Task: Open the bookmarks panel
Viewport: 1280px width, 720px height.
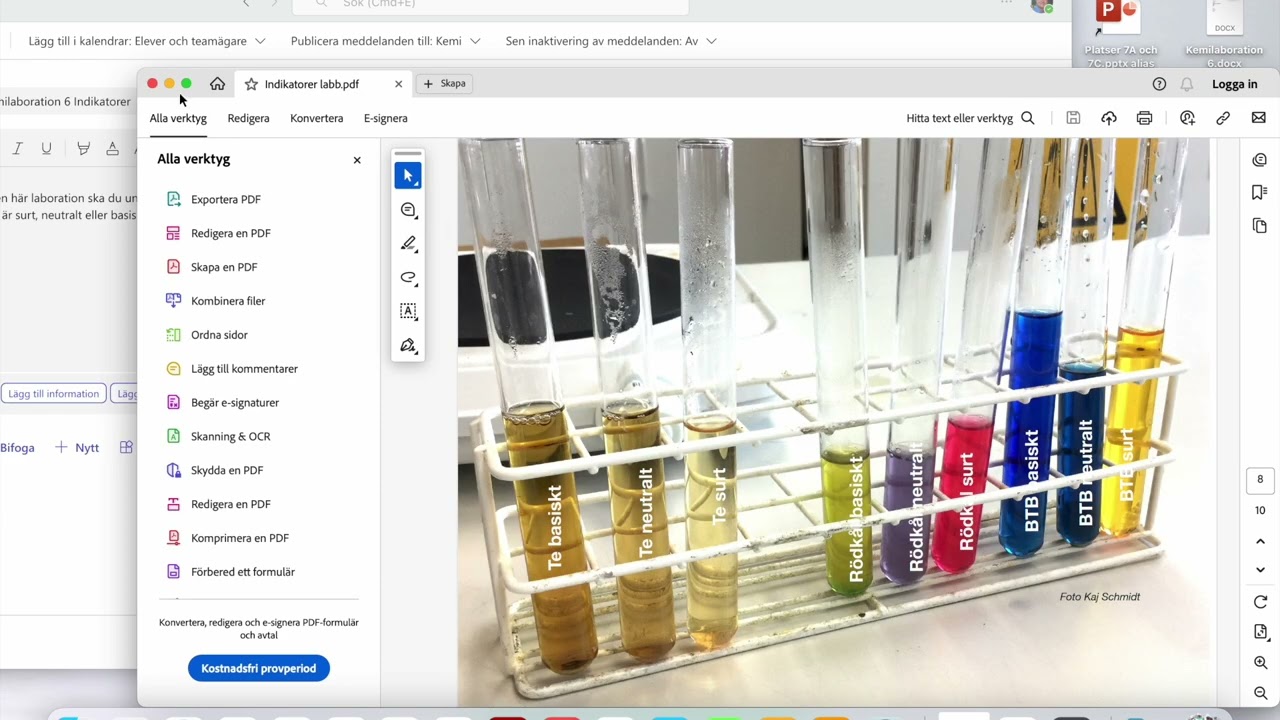Action: [1260, 193]
